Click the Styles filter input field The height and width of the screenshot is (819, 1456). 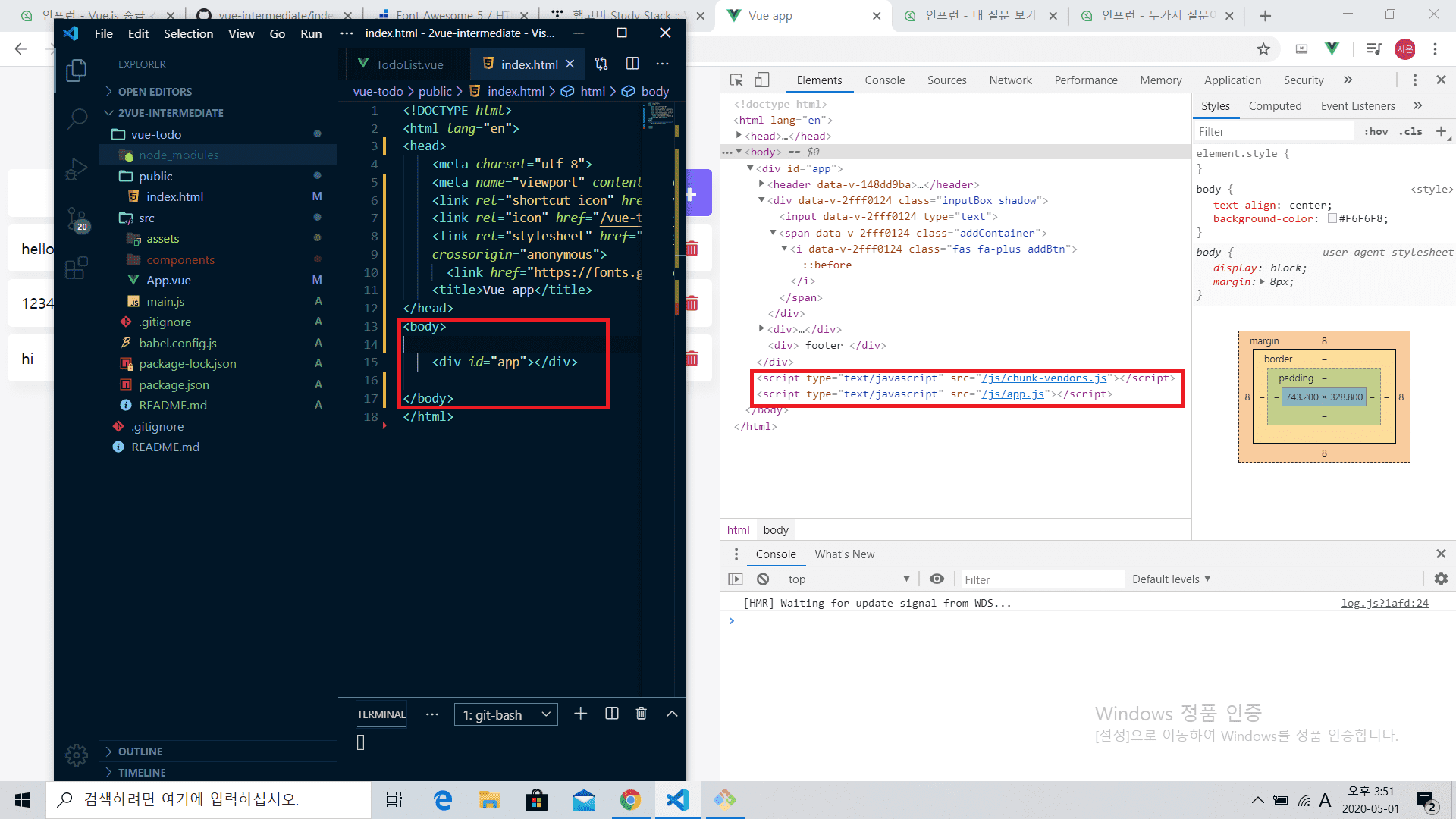[x=1274, y=131]
